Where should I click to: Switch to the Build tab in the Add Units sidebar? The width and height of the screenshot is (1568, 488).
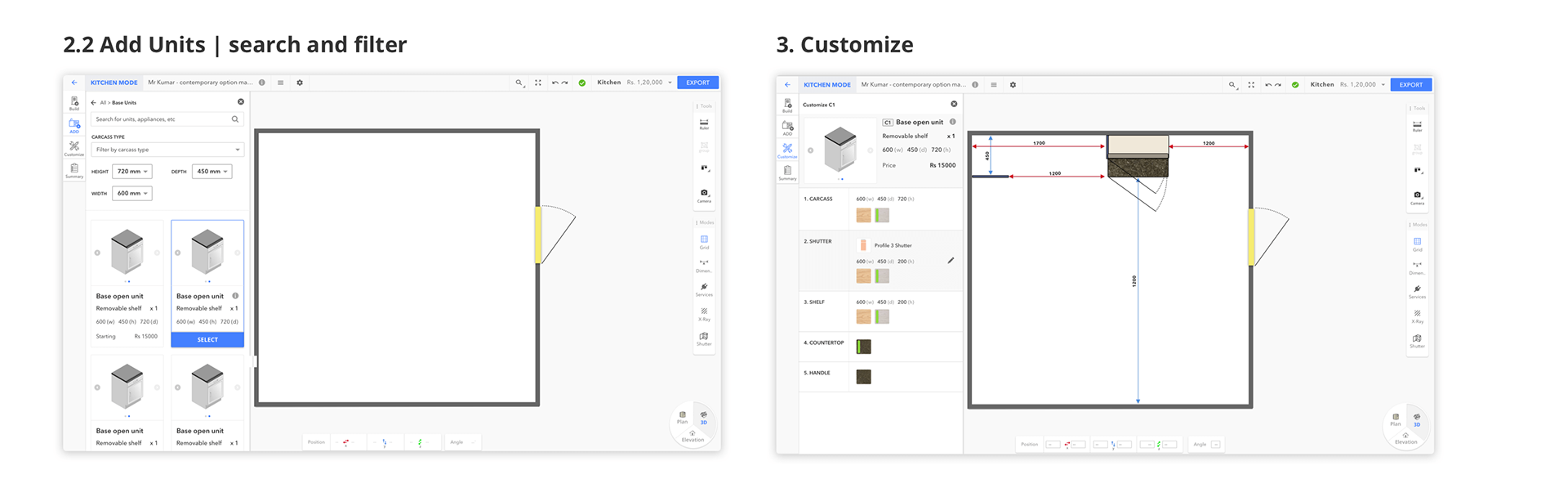coord(74,103)
